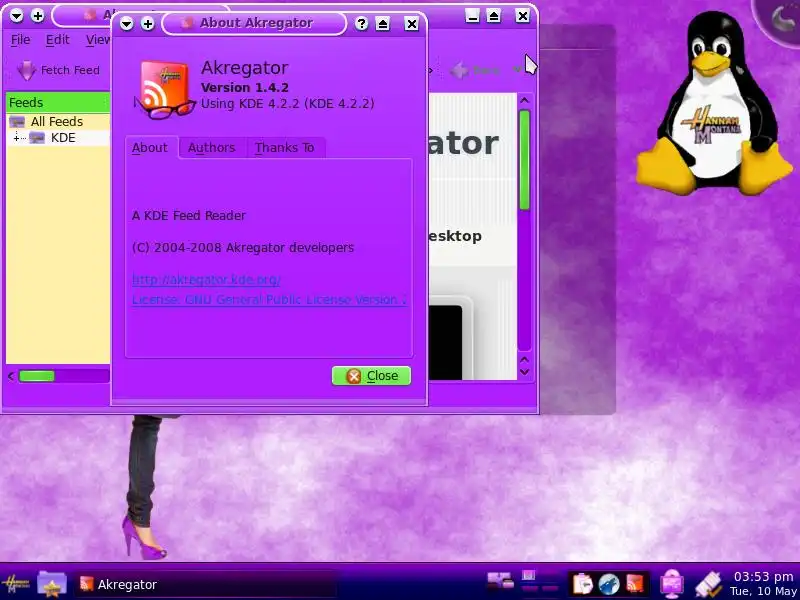Shade the About dialog with the up-arrow button
The image size is (800, 600).
(383, 23)
